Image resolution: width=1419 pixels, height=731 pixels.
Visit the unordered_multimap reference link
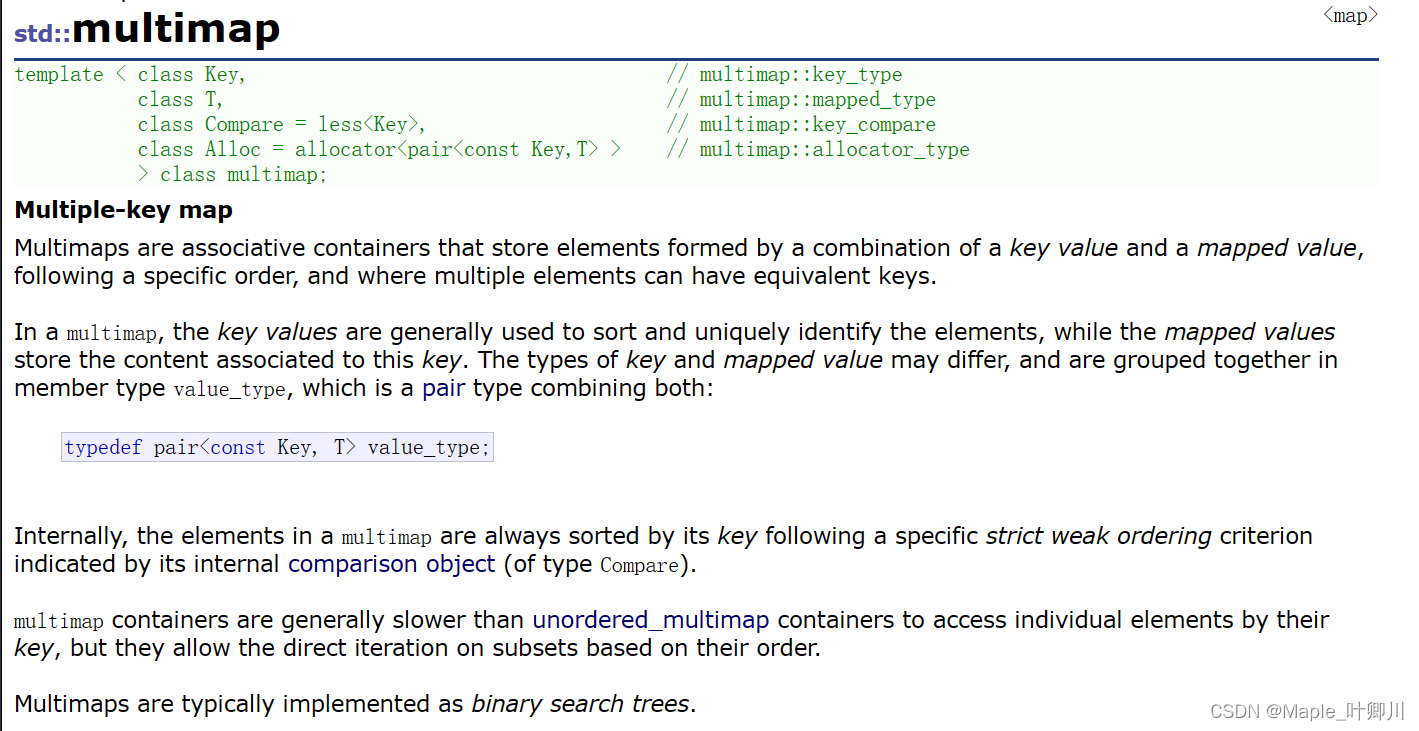pyautogui.click(x=650, y=620)
